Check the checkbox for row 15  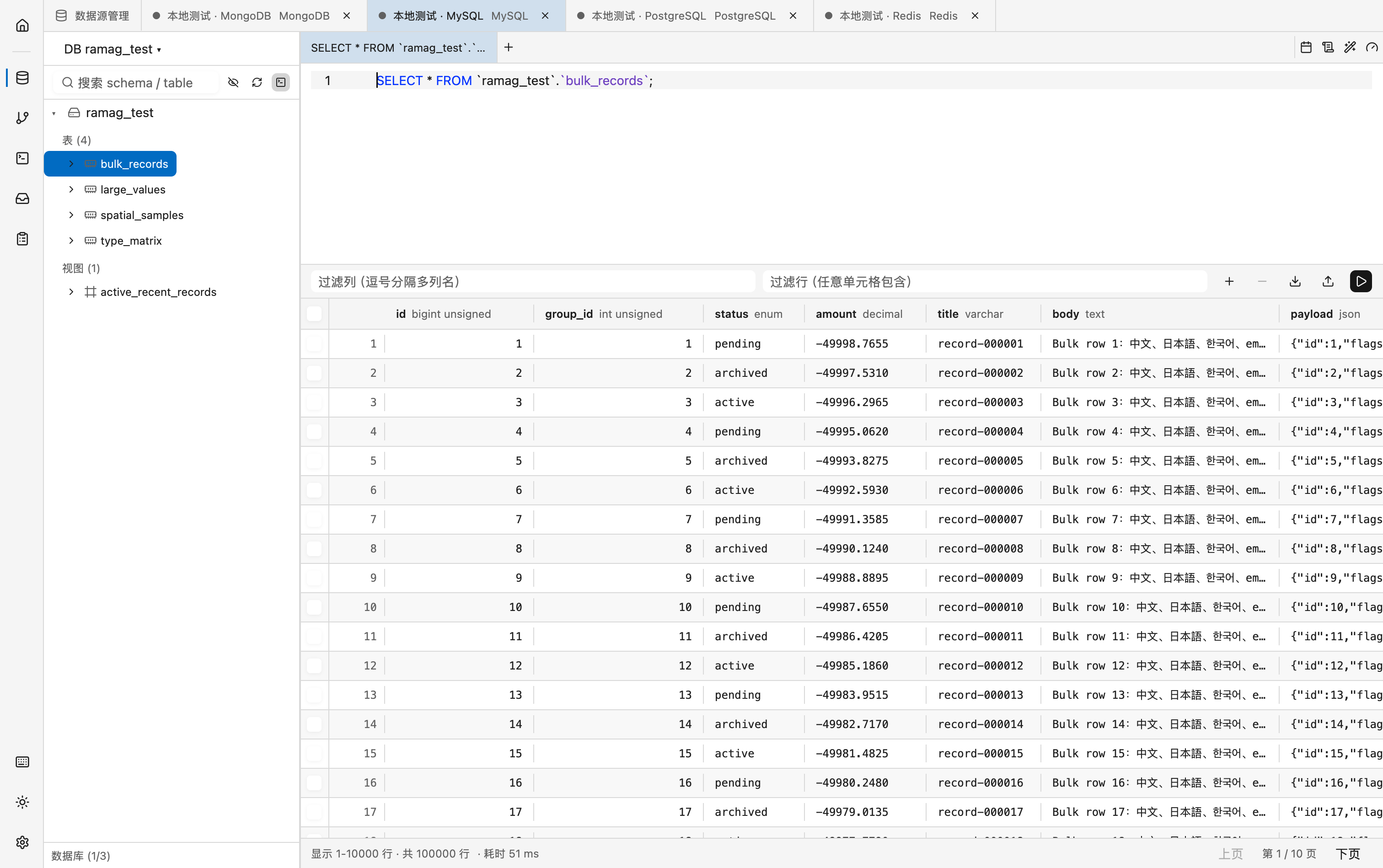[314, 753]
